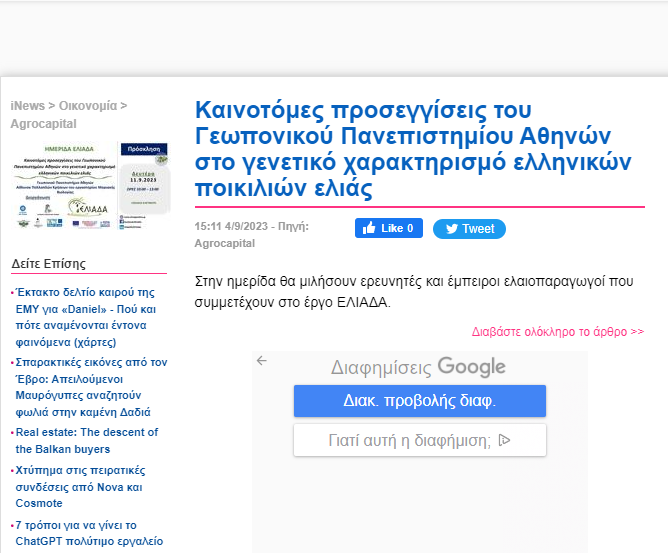
Task: Click the Twitter Tweet button
Action: 469,228
